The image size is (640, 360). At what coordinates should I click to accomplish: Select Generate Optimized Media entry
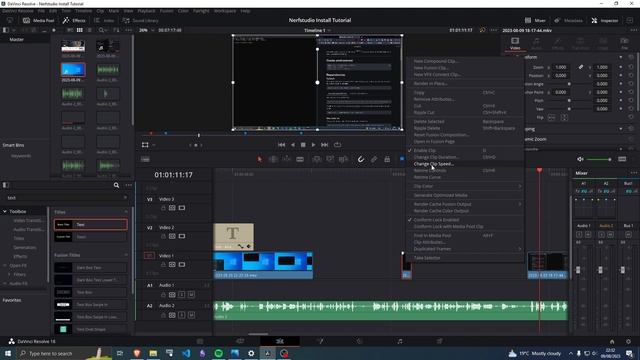tap(440, 195)
